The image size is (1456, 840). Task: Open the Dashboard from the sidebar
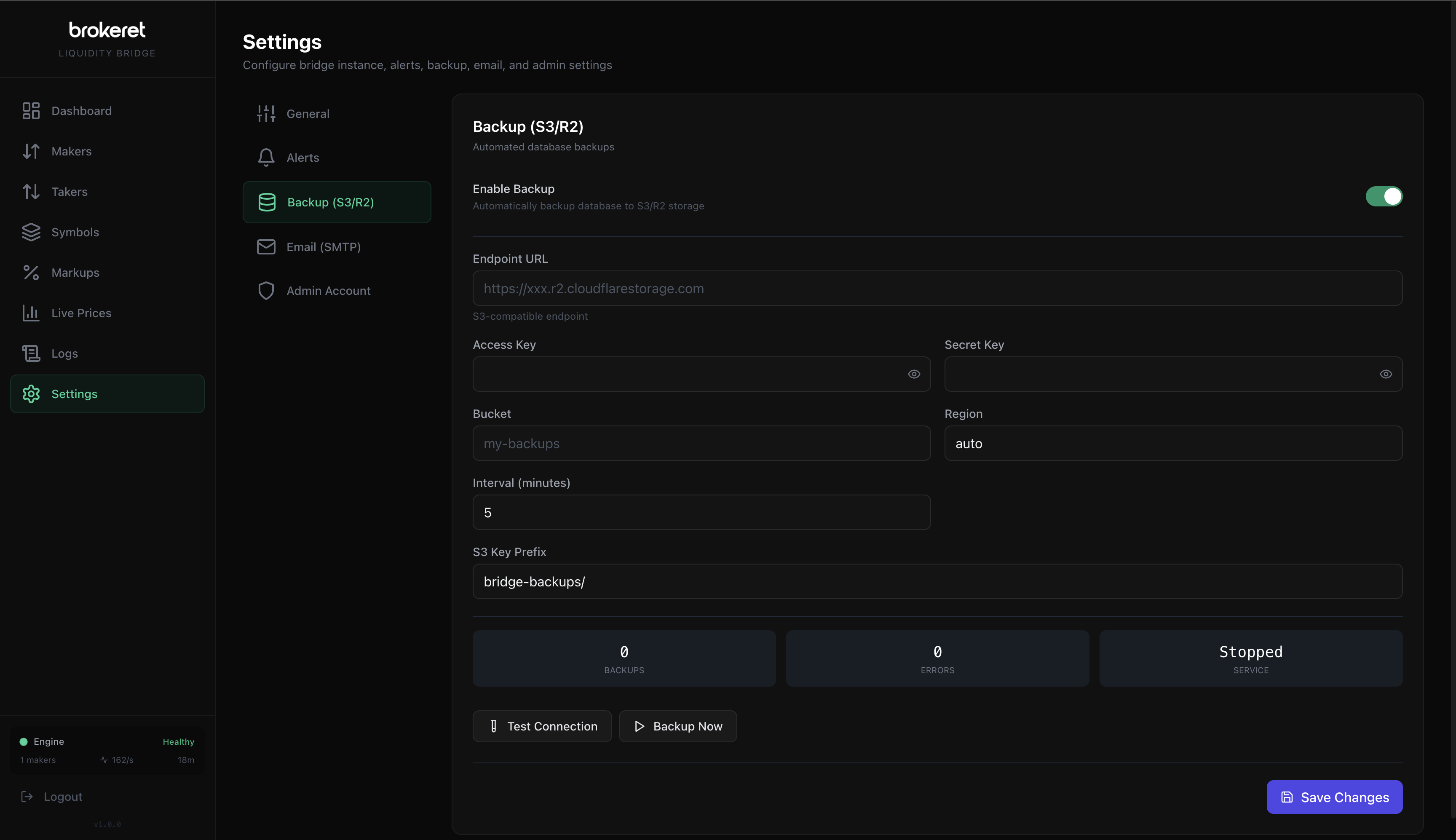click(81, 110)
